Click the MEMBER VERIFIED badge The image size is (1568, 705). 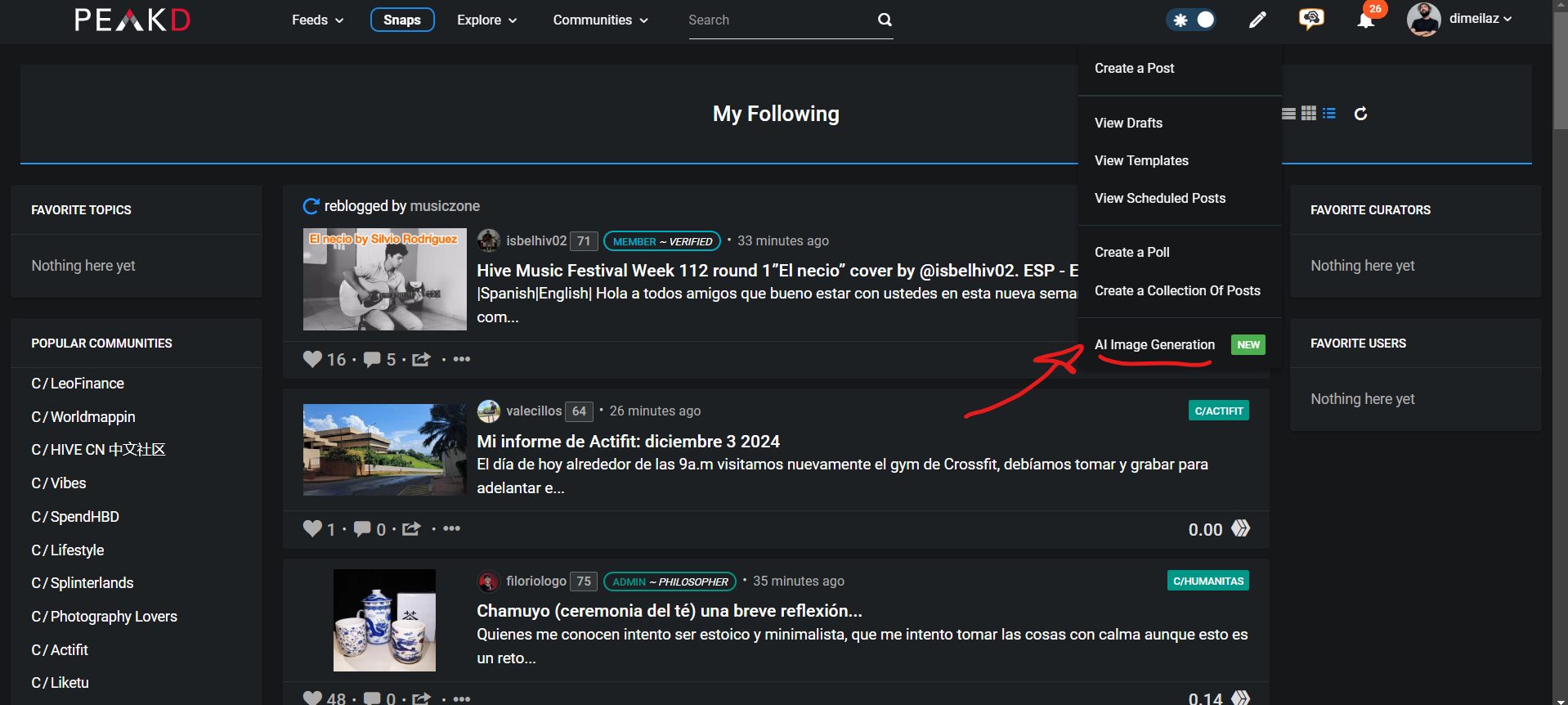click(662, 241)
